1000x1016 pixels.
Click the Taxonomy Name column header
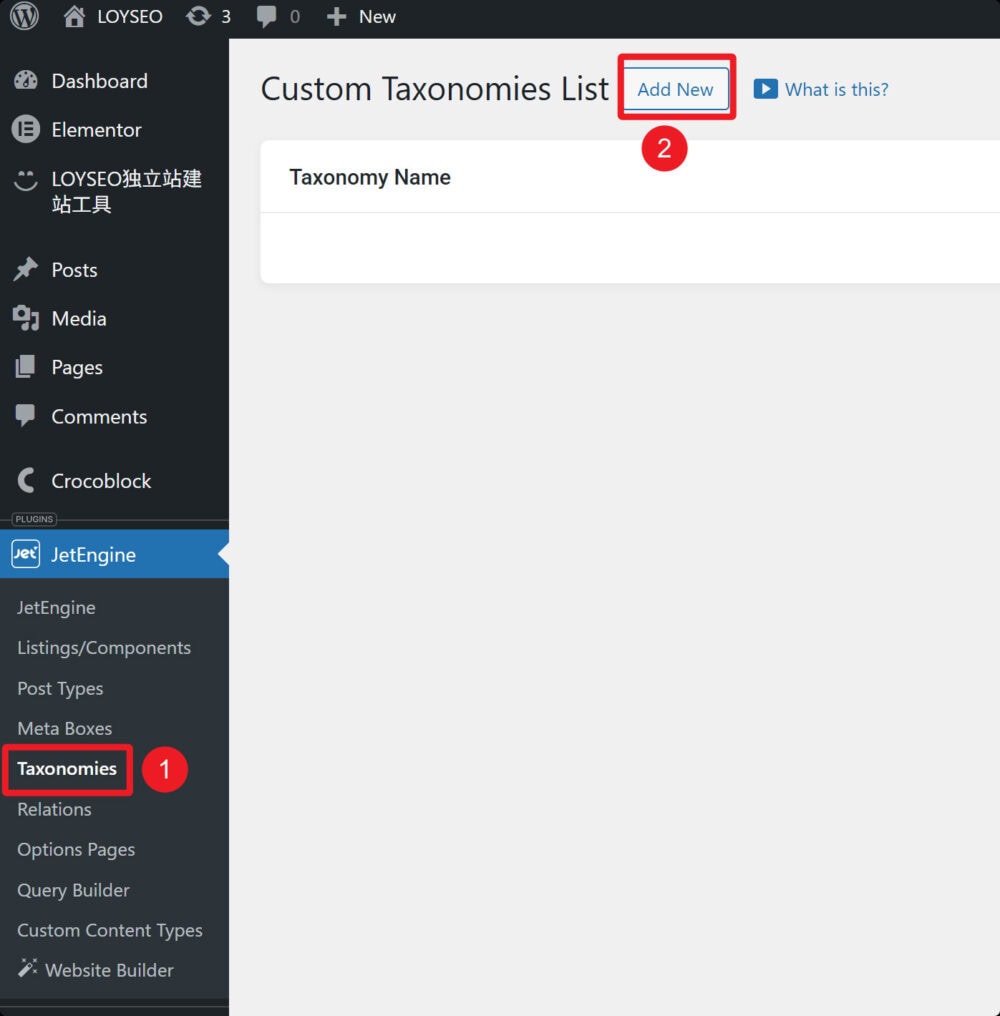click(370, 177)
